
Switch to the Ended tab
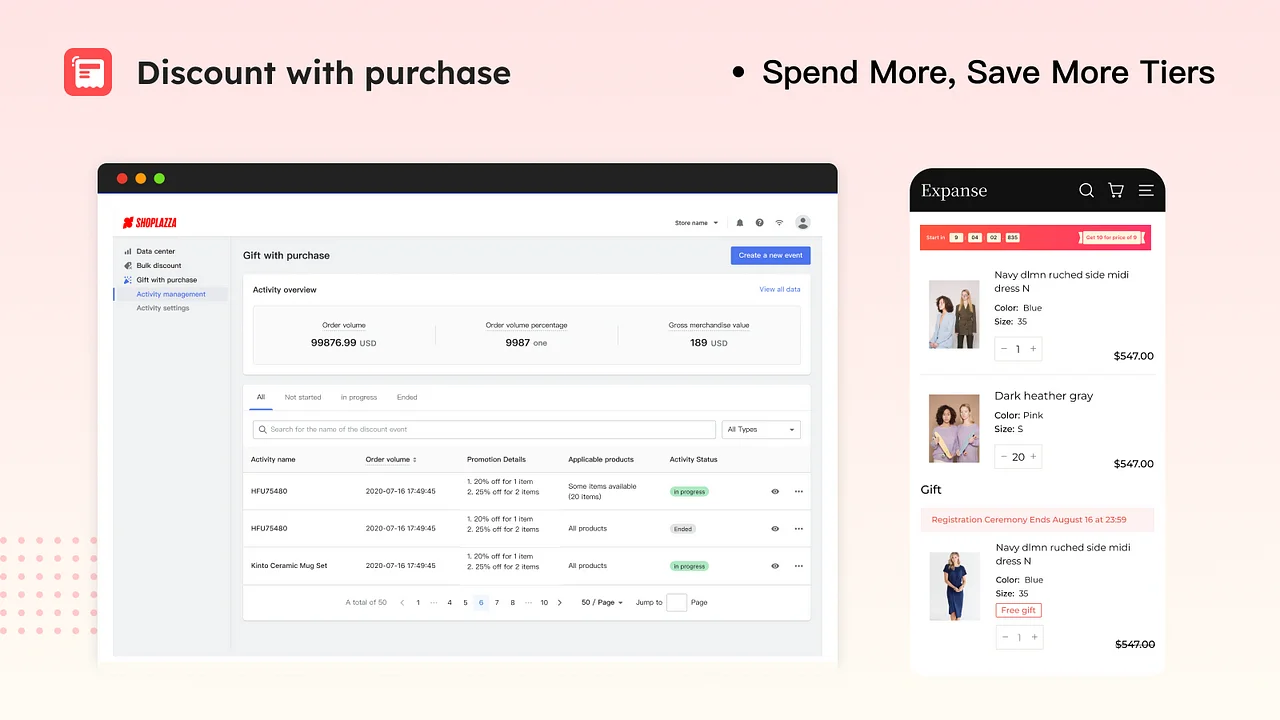click(407, 397)
